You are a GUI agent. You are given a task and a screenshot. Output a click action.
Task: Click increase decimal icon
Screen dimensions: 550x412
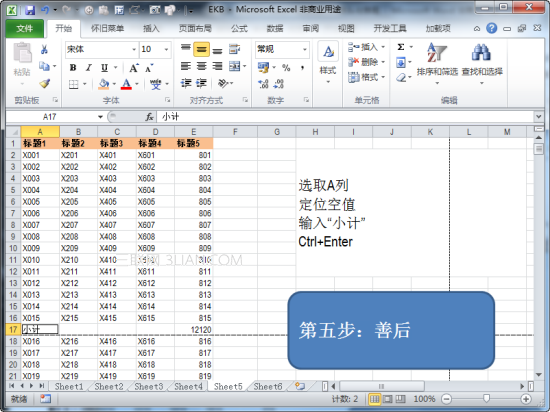click(263, 84)
